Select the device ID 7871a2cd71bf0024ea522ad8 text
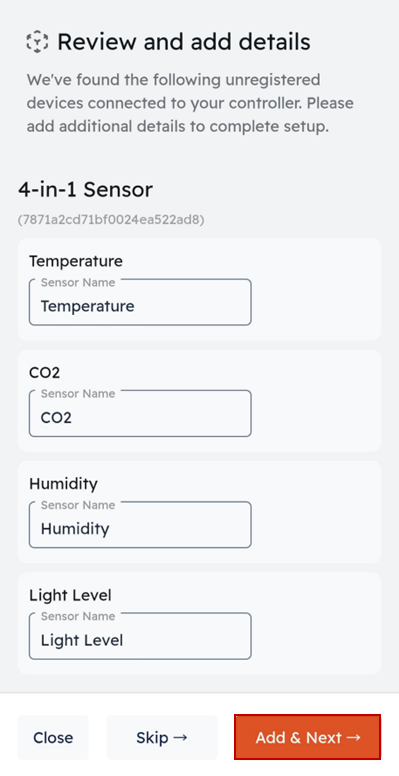Viewport: 399px width, 776px height. click(x=111, y=219)
